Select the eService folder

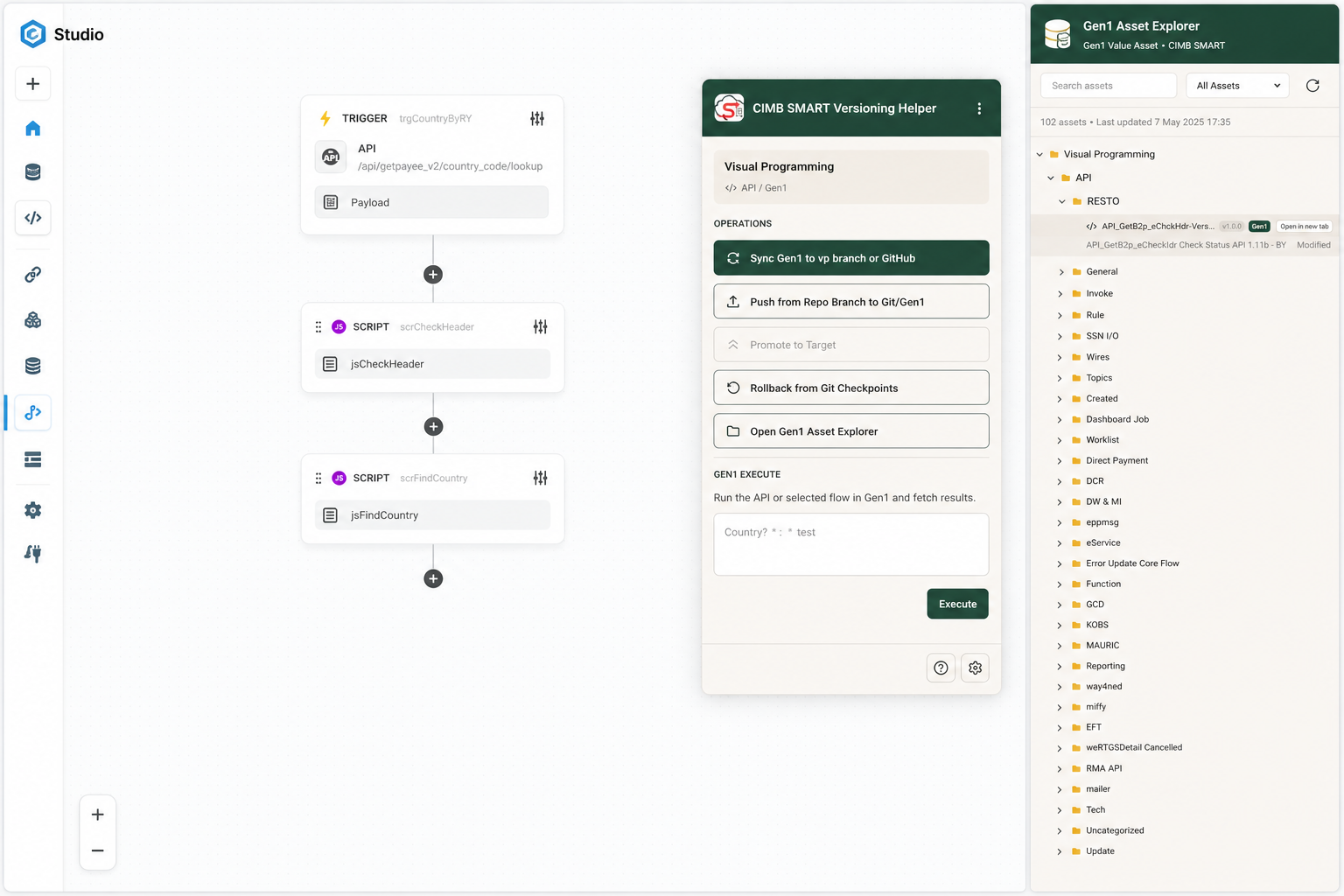coord(1102,542)
